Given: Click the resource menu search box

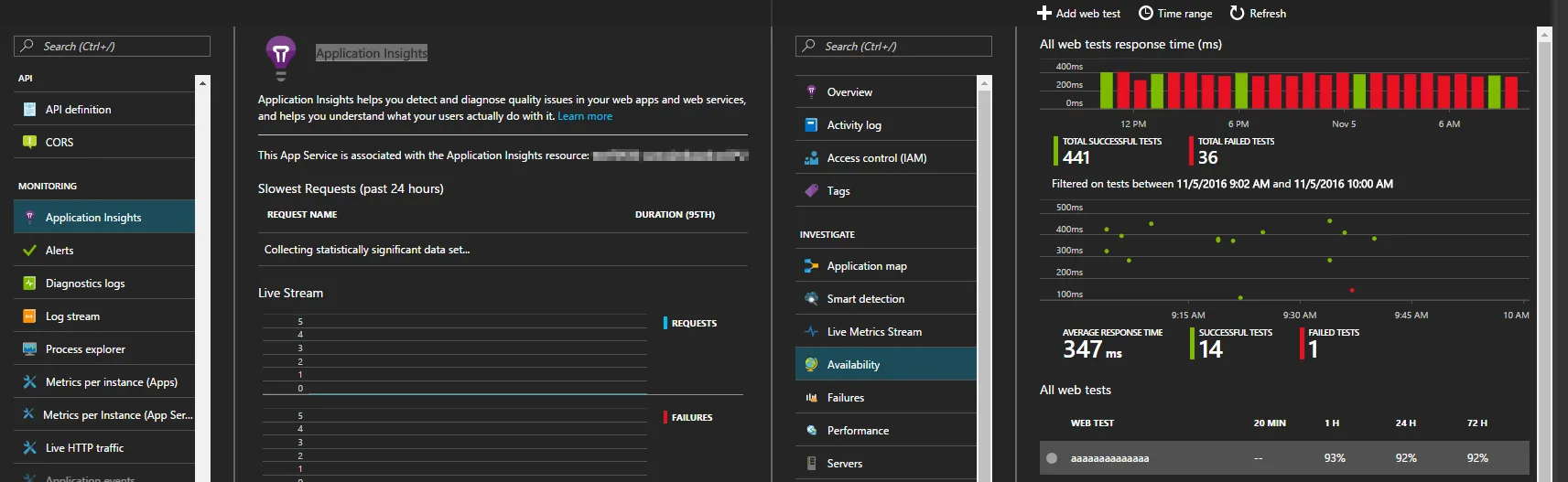Looking at the screenshot, I should (893, 47).
